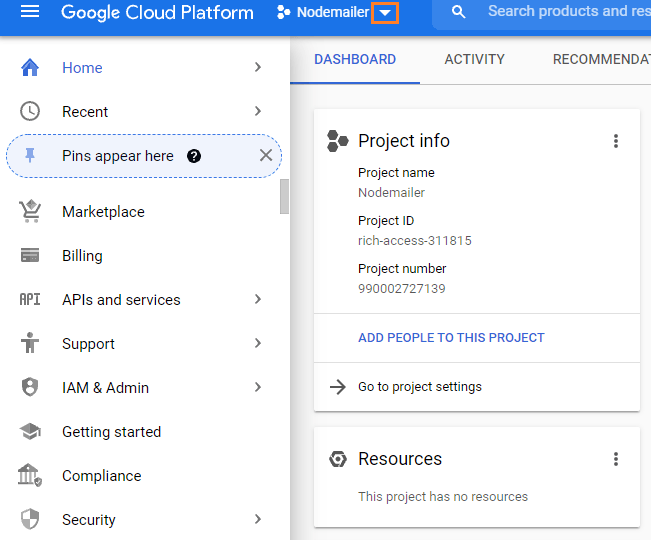This screenshot has height=540, width=651.
Task: Click the Compliance building icon
Action: click(x=30, y=475)
